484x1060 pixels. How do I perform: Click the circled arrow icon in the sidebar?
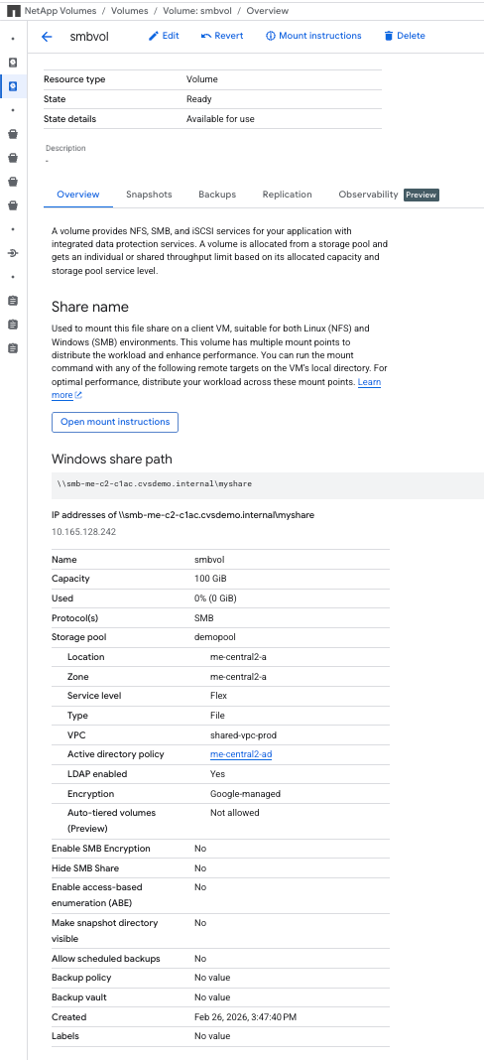tap(13, 254)
